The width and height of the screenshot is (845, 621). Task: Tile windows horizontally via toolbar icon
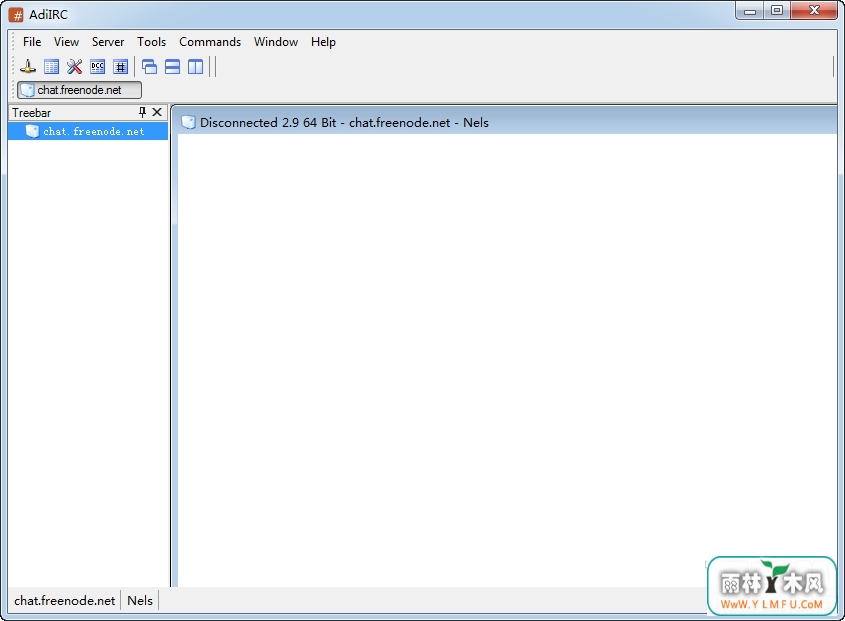click(x=172, y=67)
